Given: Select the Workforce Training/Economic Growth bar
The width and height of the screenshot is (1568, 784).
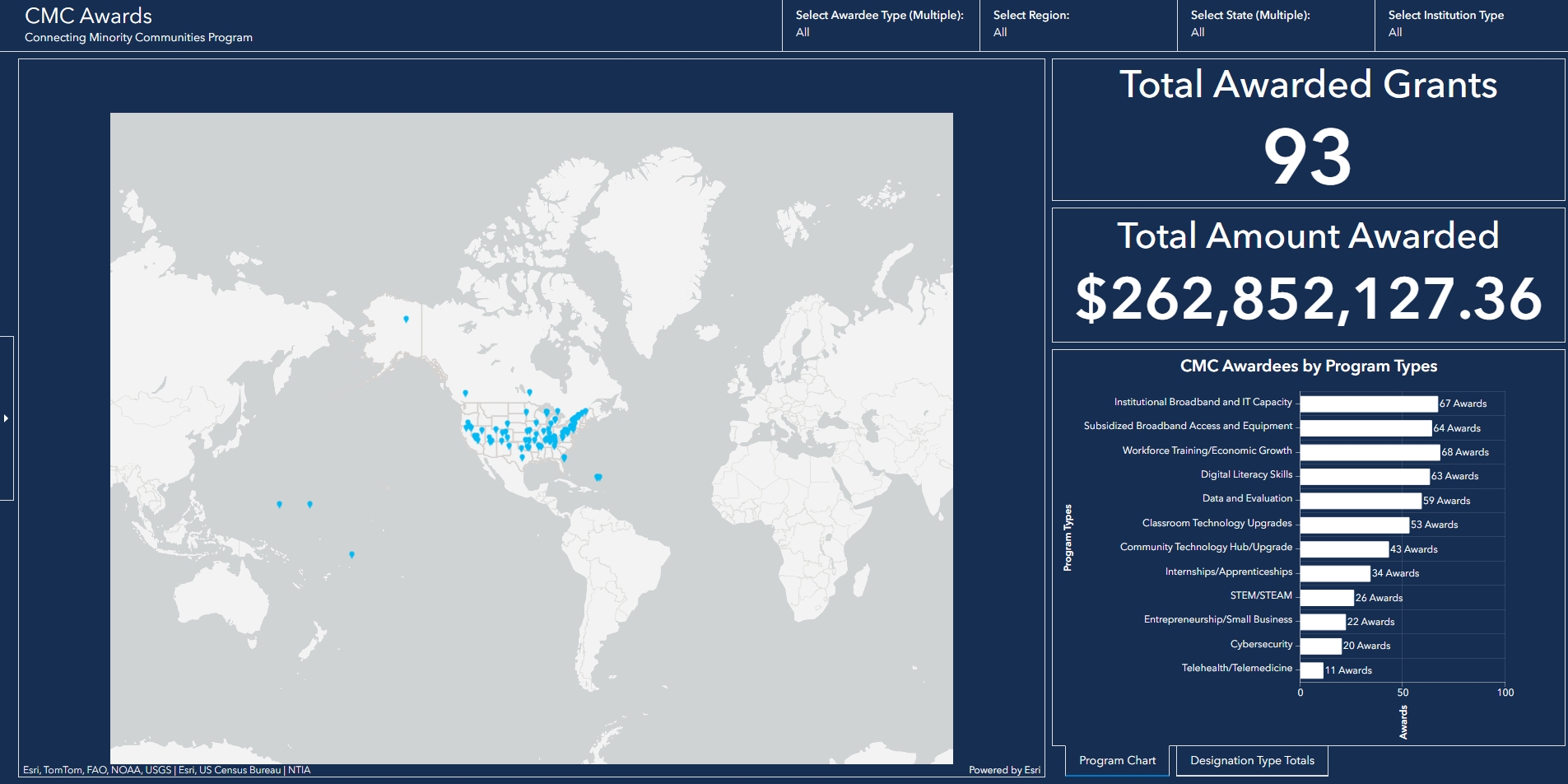Looking at the screenshot, I should pyautogui.click(x=1369, y=452).
